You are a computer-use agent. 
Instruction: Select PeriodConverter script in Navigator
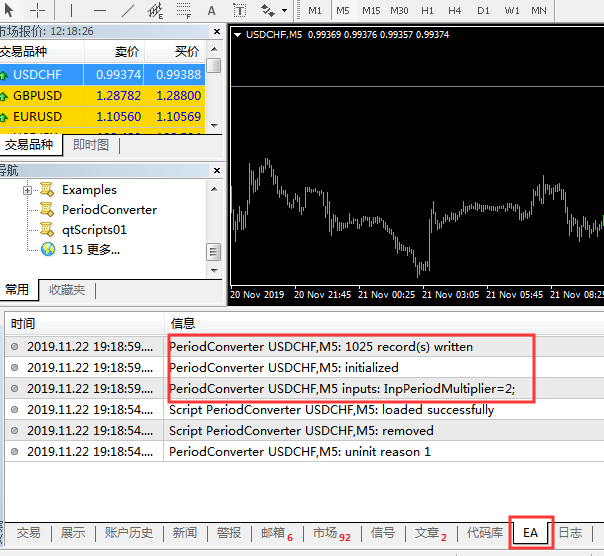109,210
